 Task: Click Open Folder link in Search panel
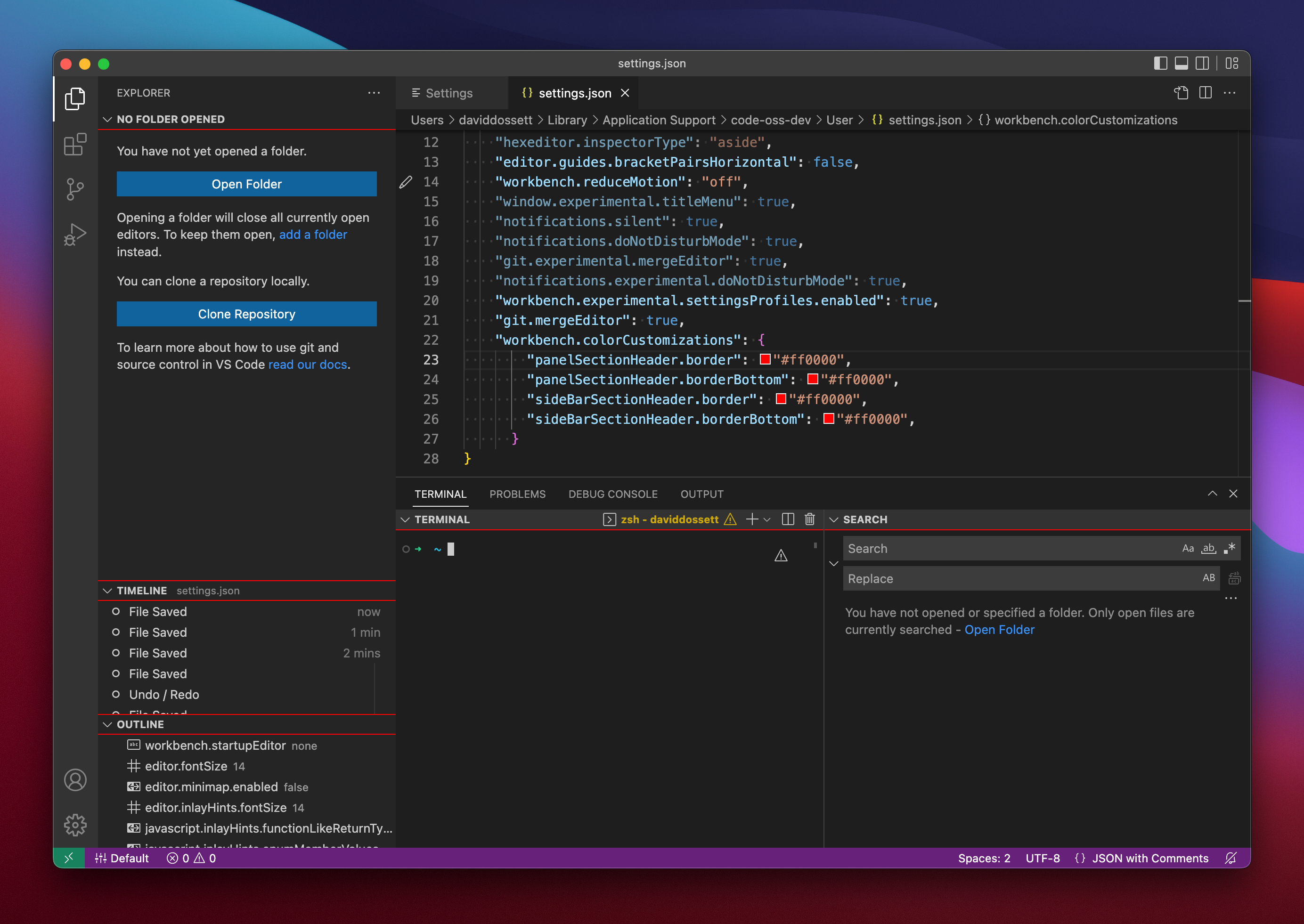[x=1000, y=629]
